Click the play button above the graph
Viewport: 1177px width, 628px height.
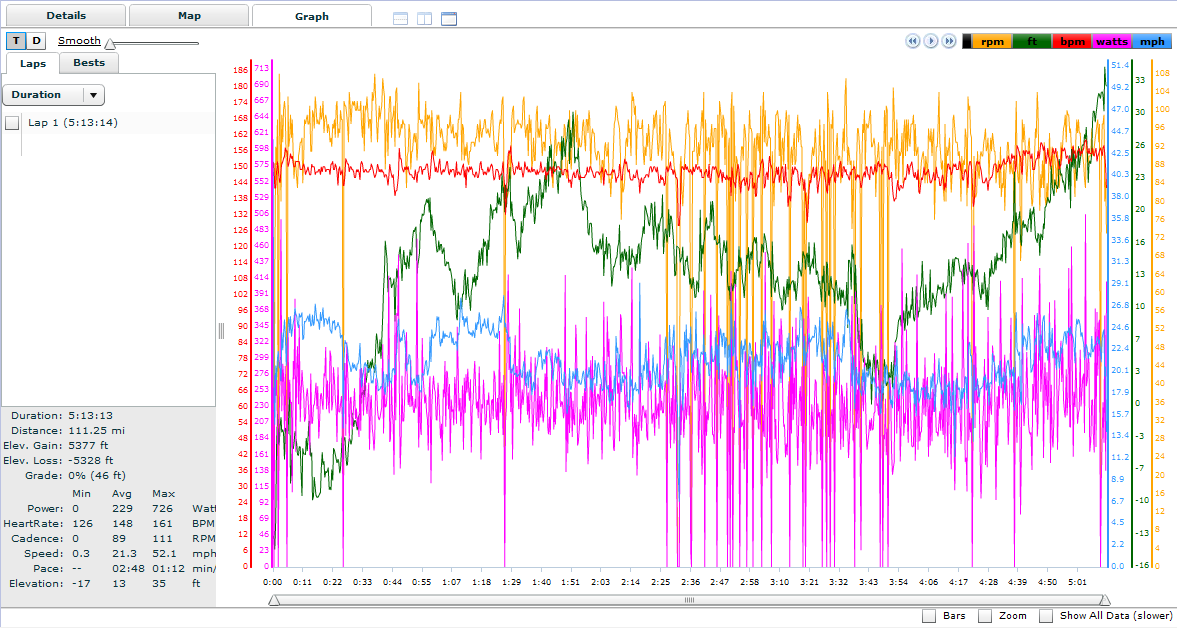(931, 41)
